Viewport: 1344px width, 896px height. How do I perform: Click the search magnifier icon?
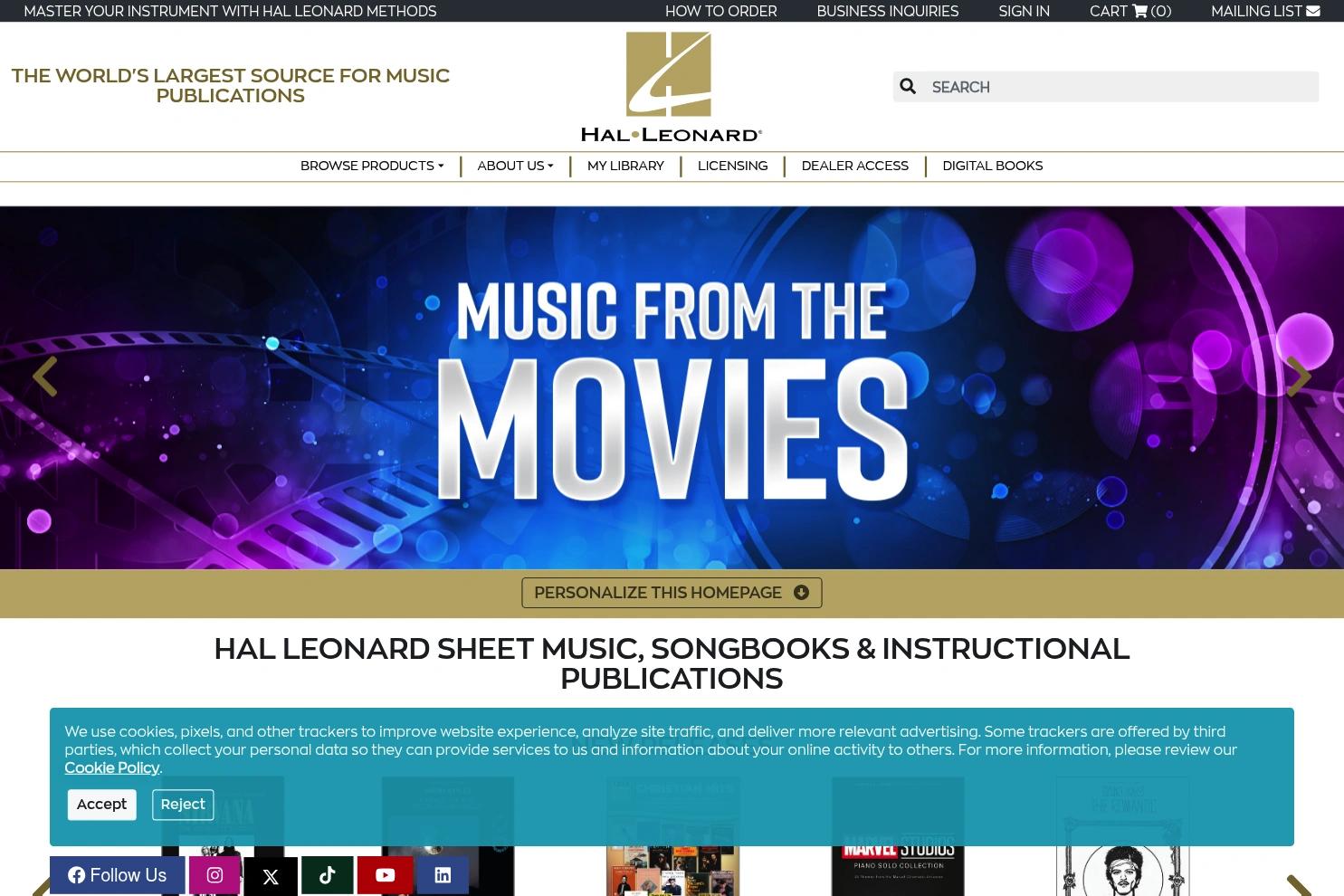[908, 87]
